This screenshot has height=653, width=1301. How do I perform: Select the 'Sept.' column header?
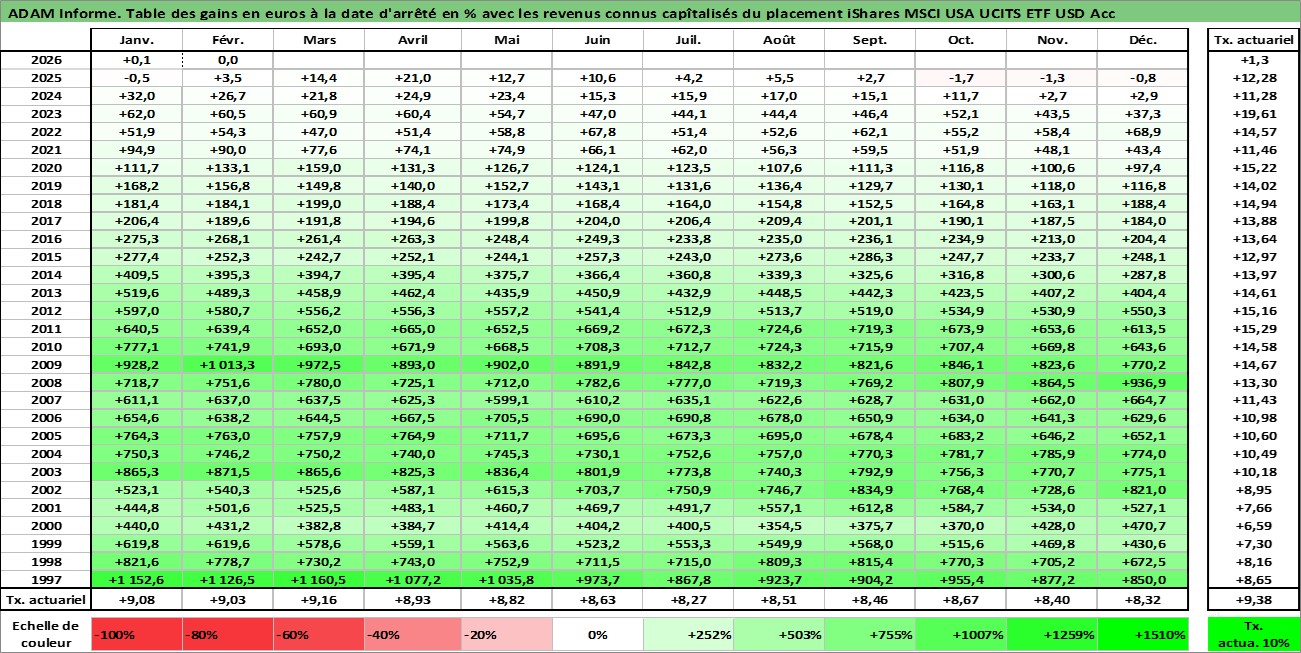tap(870, 40)
